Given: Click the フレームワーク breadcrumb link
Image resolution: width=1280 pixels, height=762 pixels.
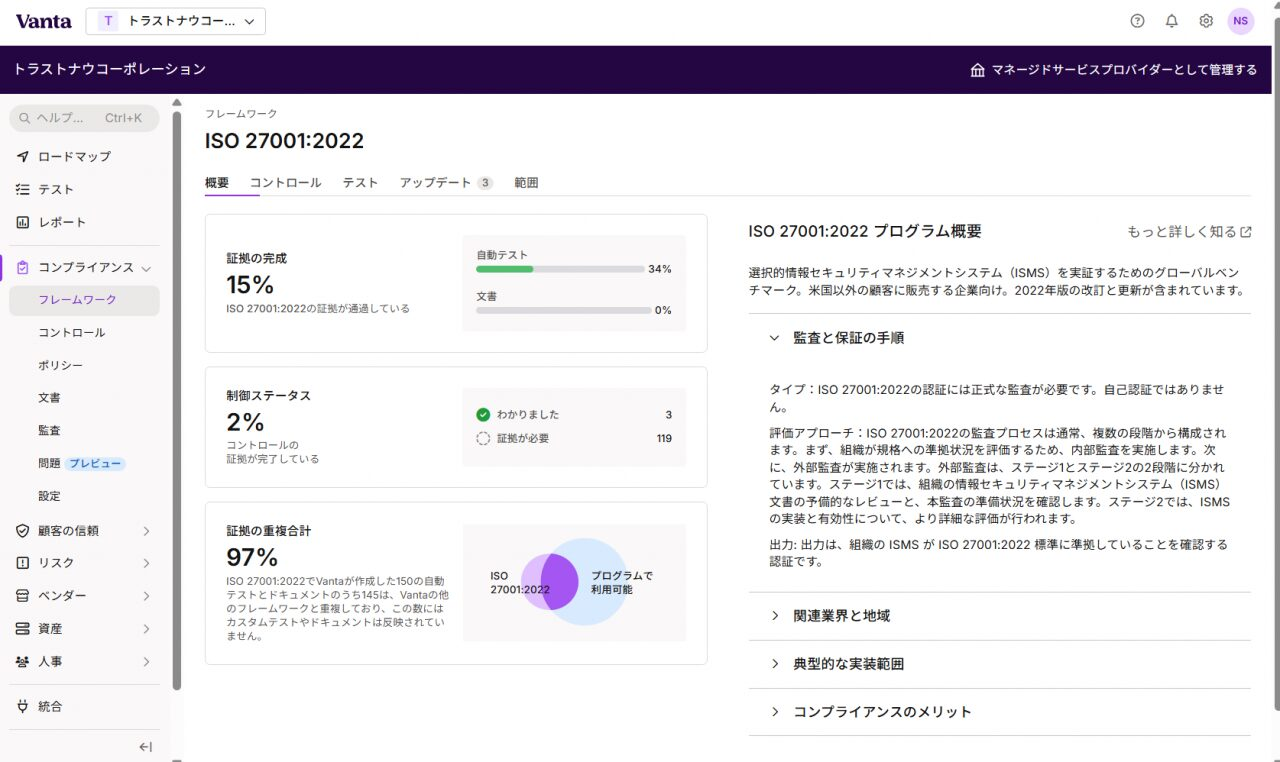Looking at the screenshot, I should coord(241,114).
